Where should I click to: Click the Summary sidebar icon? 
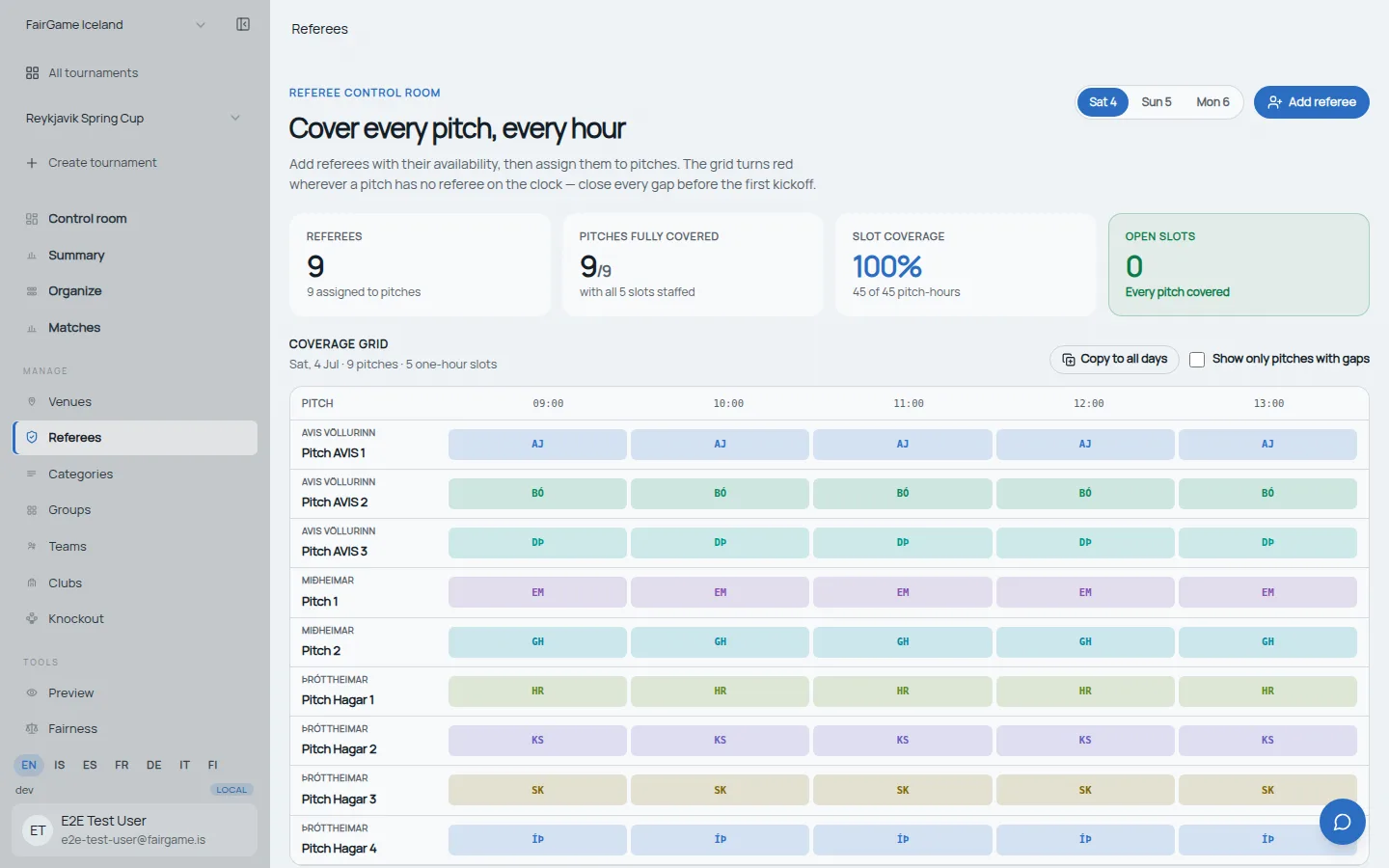(32, 256)
